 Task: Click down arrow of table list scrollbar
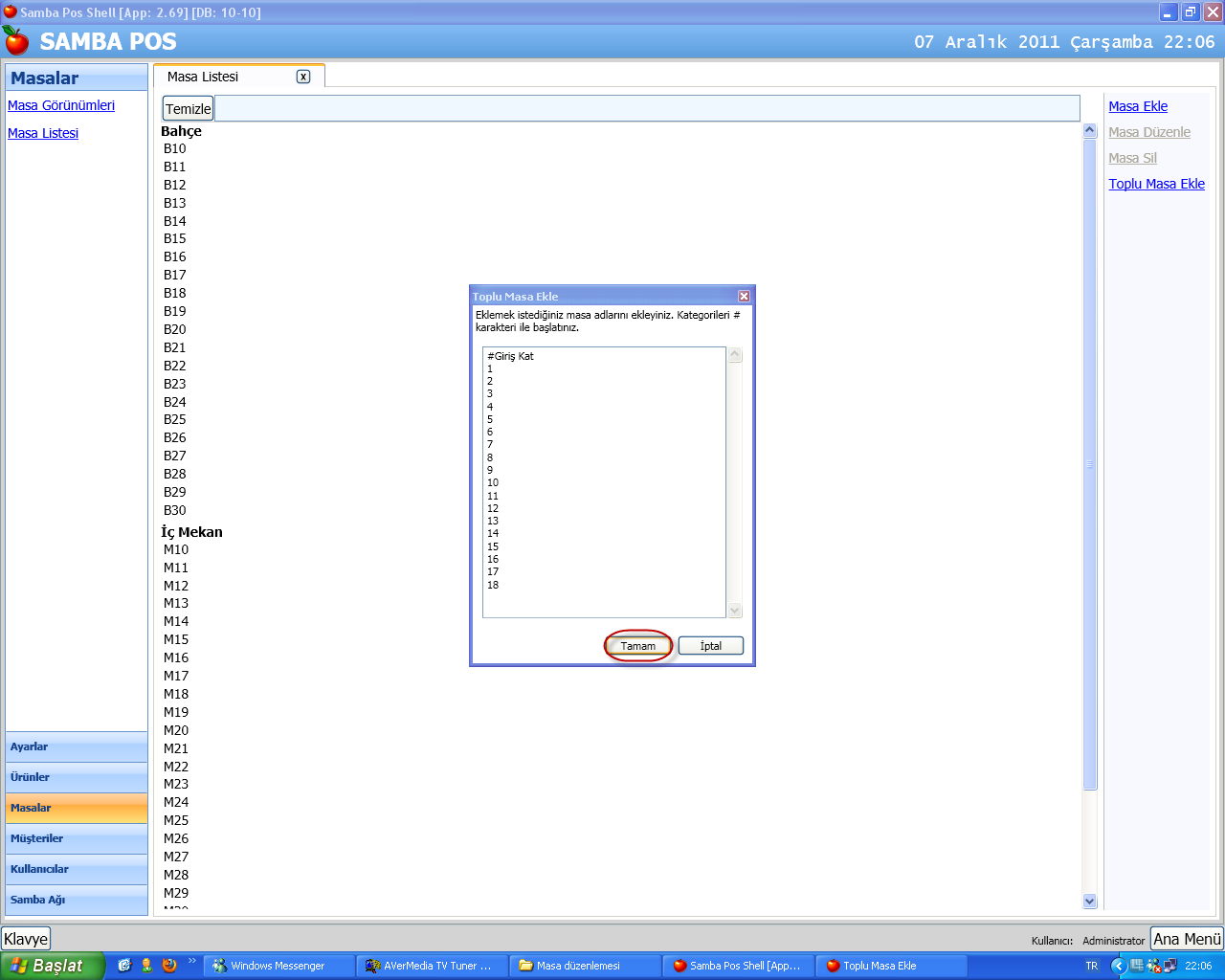(x=1089, y=901)
